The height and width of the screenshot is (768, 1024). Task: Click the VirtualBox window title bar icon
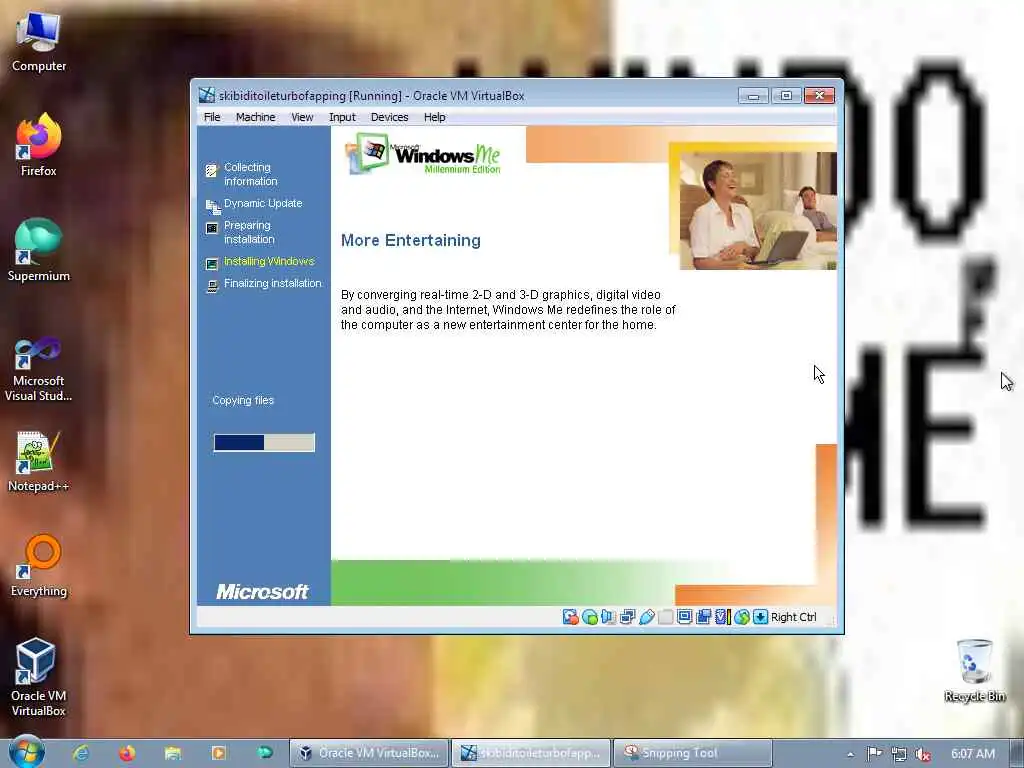[206, 95]
